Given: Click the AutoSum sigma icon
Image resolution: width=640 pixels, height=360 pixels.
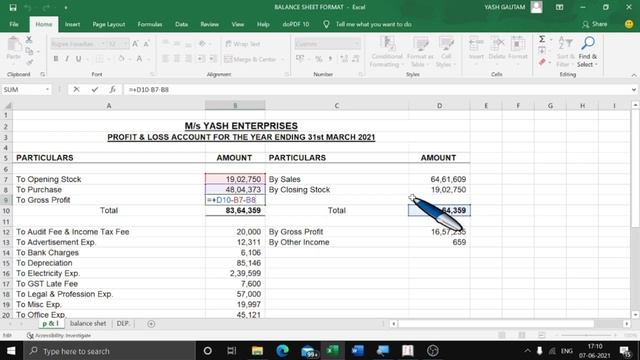Looking at the screenshot, I should pyautogui.click(x=542, y=39).
